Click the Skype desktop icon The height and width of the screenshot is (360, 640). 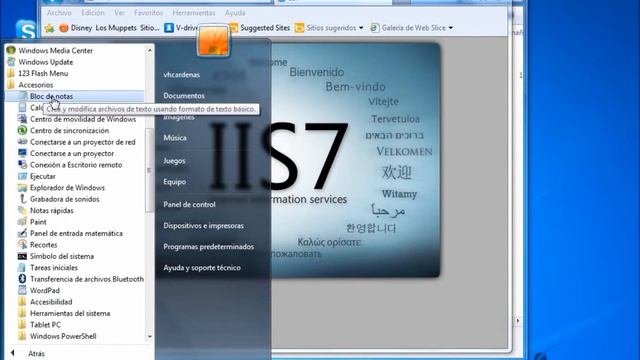pyautogui.click(x=26, y=29)
